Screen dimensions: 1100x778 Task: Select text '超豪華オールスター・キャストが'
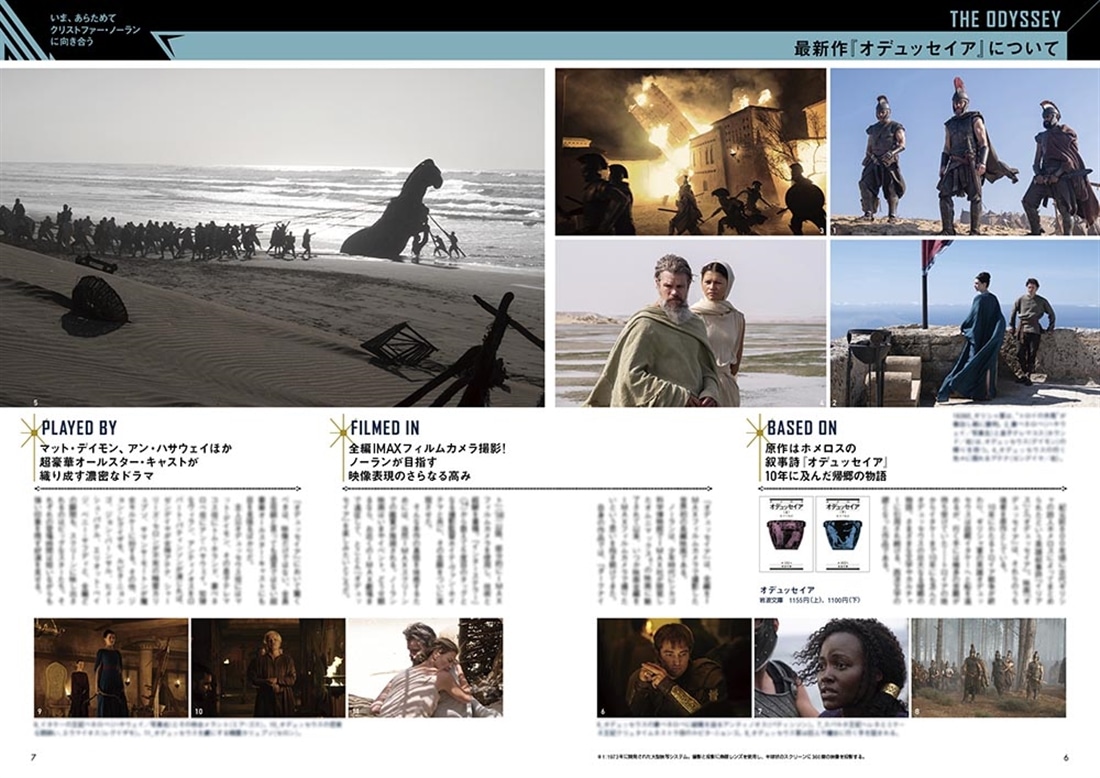pyautogui.click(x=119, y=462)
